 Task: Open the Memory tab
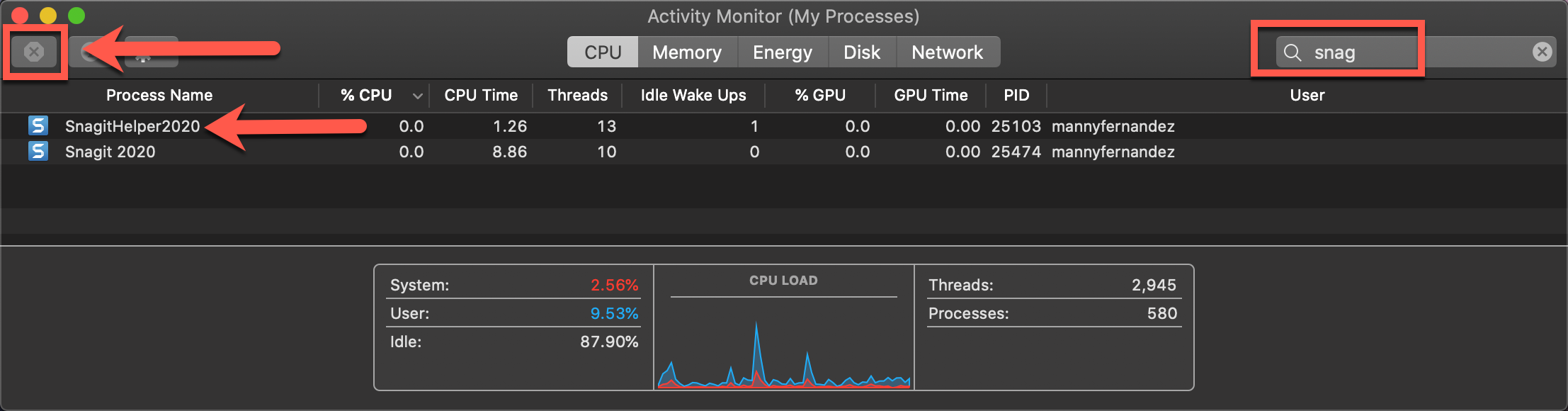(x=687, y=52)
